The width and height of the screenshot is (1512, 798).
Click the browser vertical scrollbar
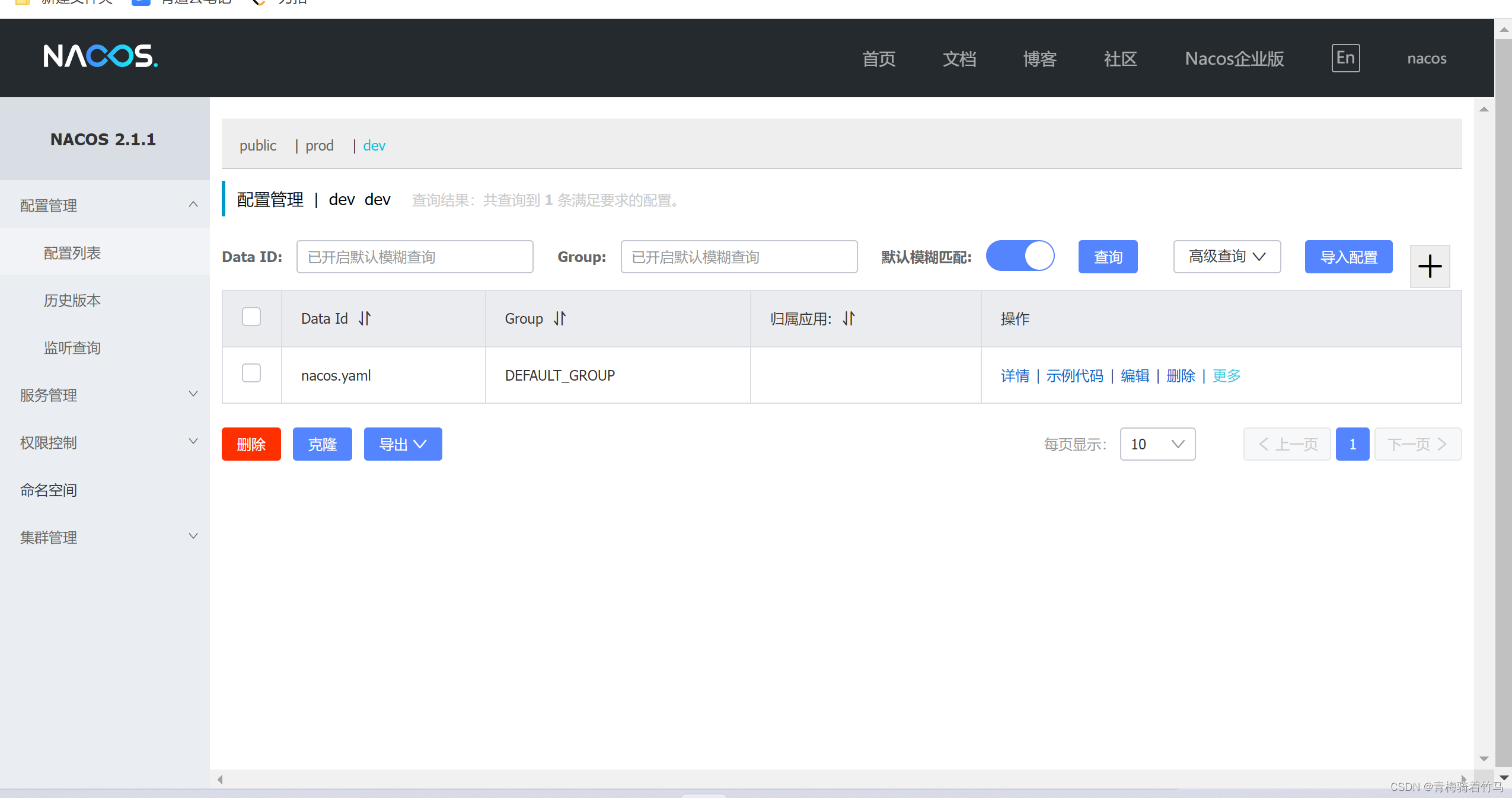pos(1503,403)
